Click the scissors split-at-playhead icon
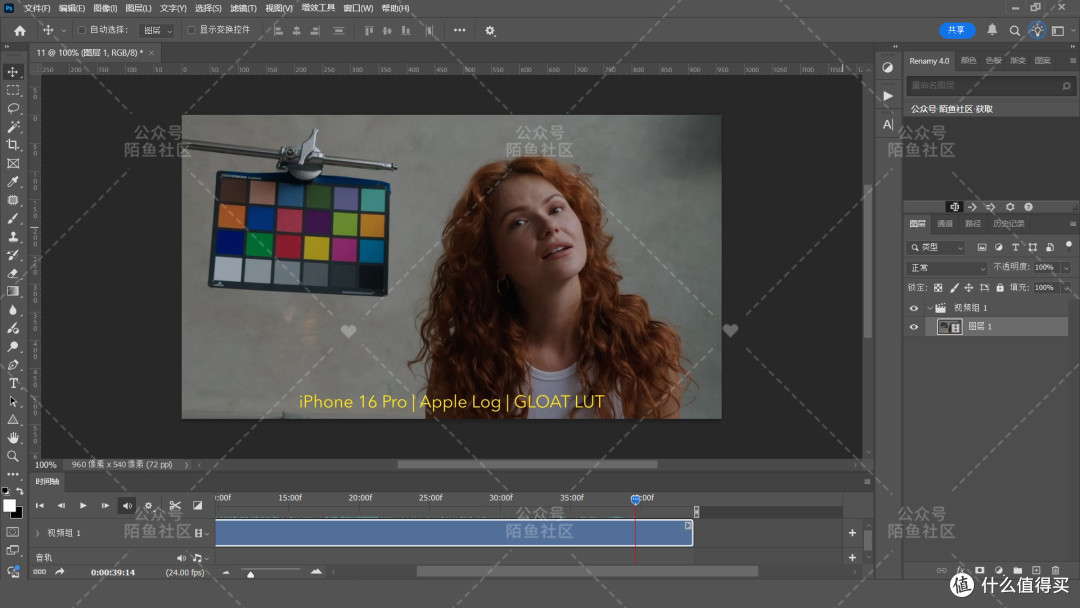This screenshot has height=608, width=1080. point(175,505)
